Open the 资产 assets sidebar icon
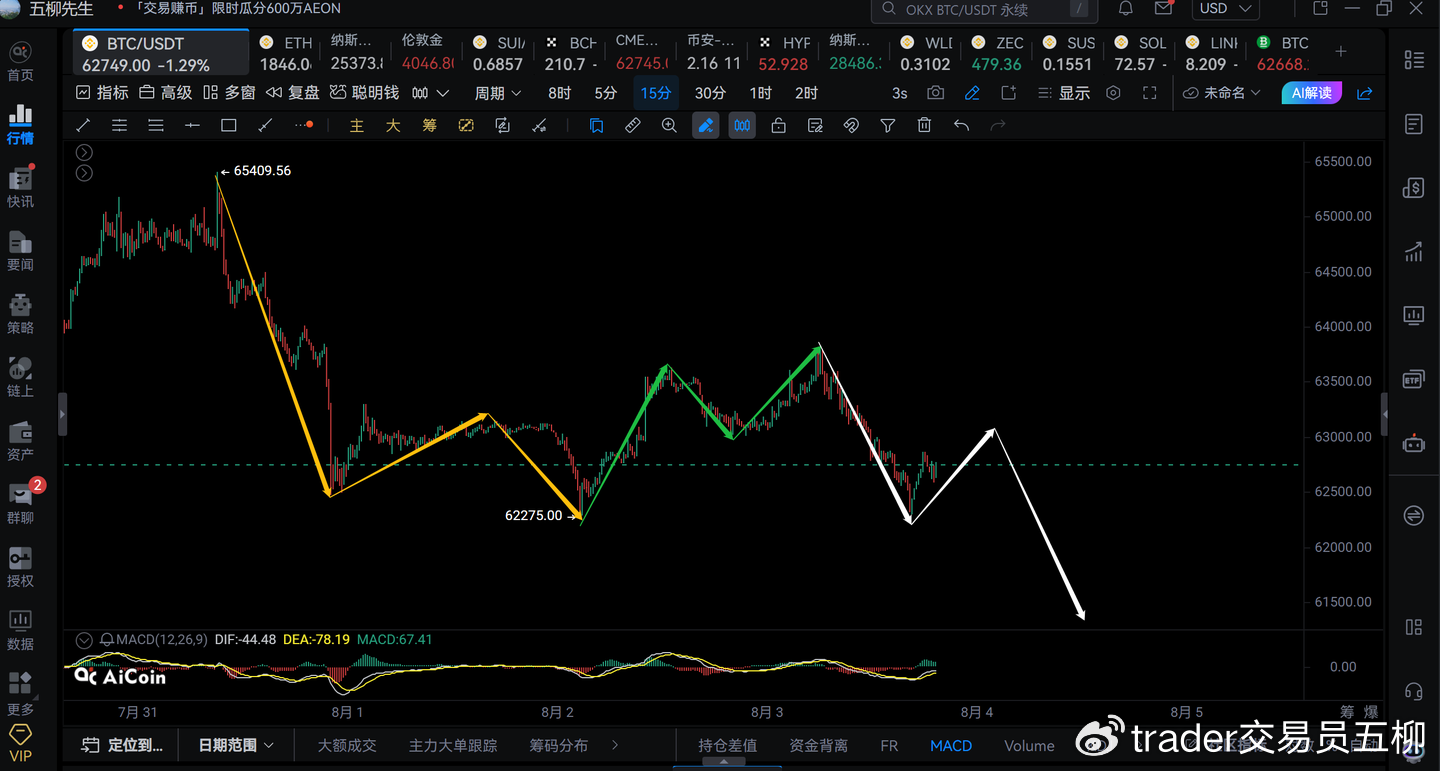Image resolution: width=1440 pixels, height=771 pixels. point(20,441)
